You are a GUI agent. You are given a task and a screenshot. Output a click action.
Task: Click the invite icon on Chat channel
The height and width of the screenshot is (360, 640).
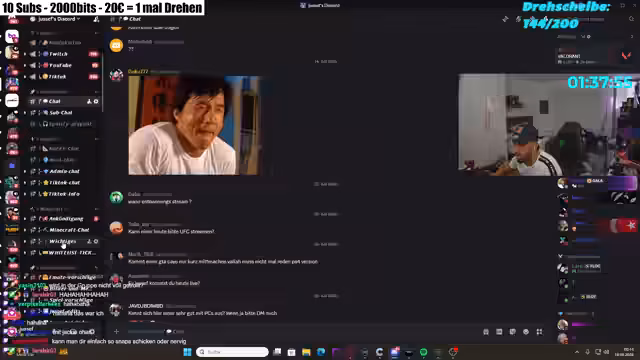[x=89, y=101]
